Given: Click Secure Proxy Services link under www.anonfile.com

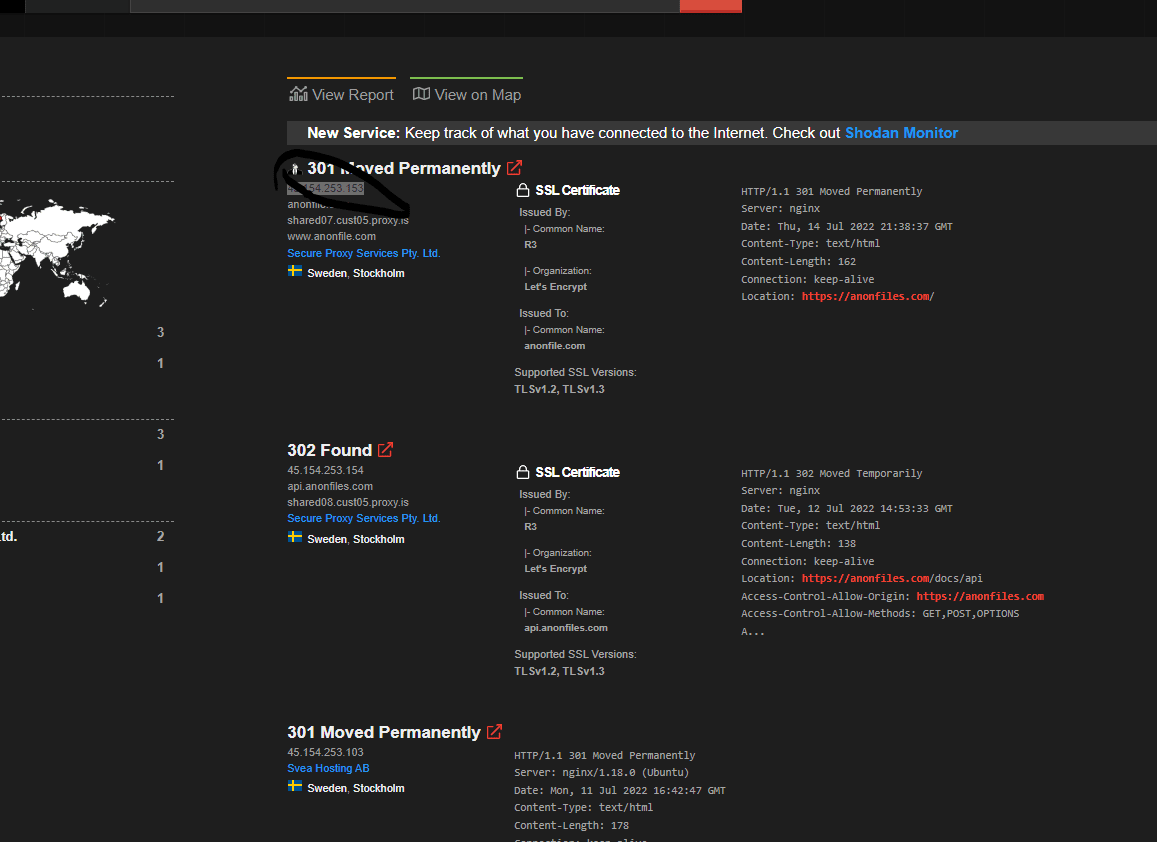Looking at the screenshot, I should pos(364,253).
